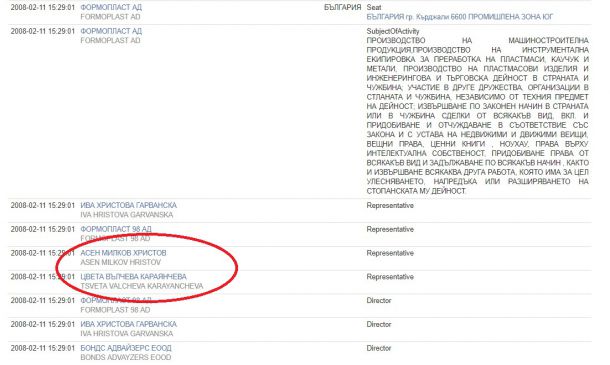Open the АСЕН МИЛКОВ ХРИСТОВ link

(123, 253)
